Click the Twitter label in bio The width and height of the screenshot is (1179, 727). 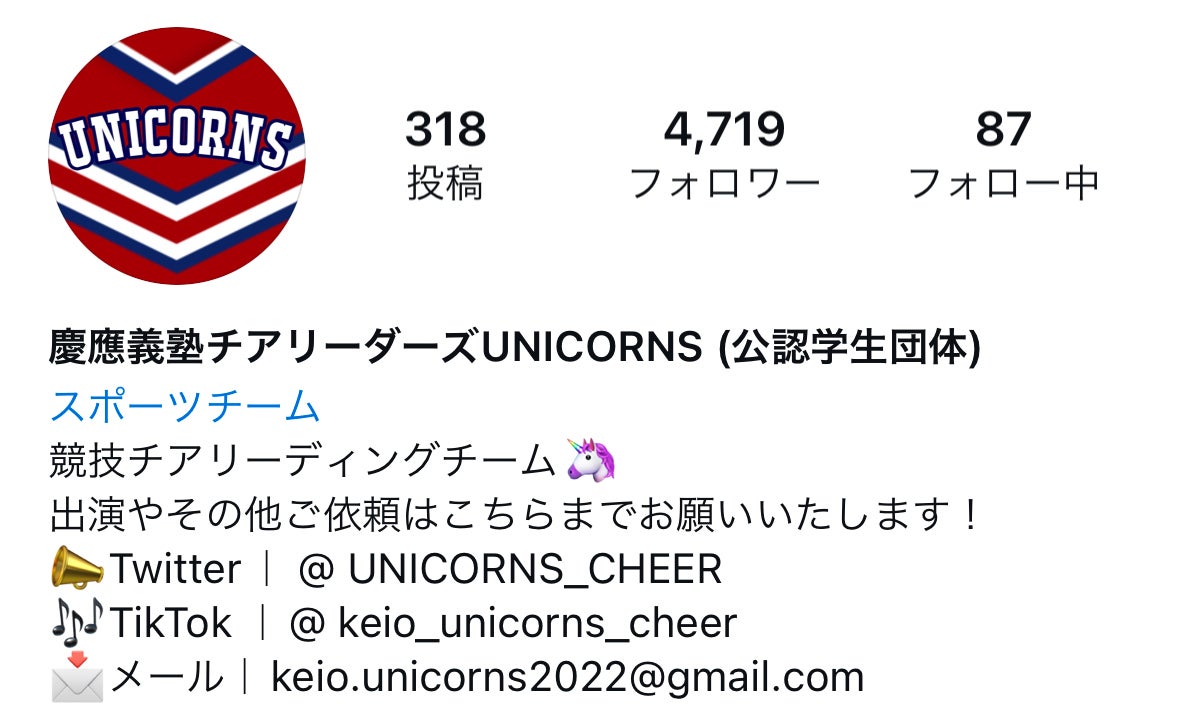click(176, 568)
